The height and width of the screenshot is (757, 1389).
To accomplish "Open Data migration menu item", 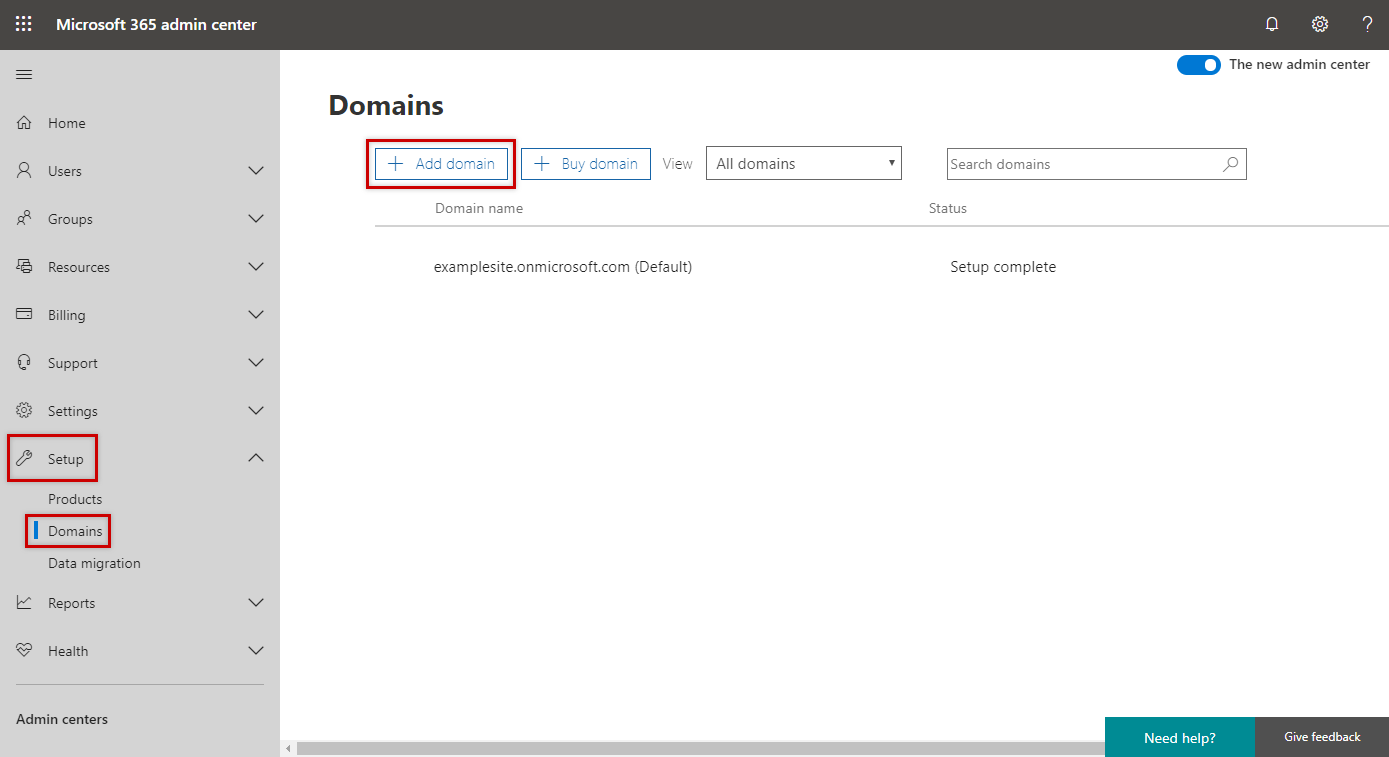I will [x=94, y=563].
